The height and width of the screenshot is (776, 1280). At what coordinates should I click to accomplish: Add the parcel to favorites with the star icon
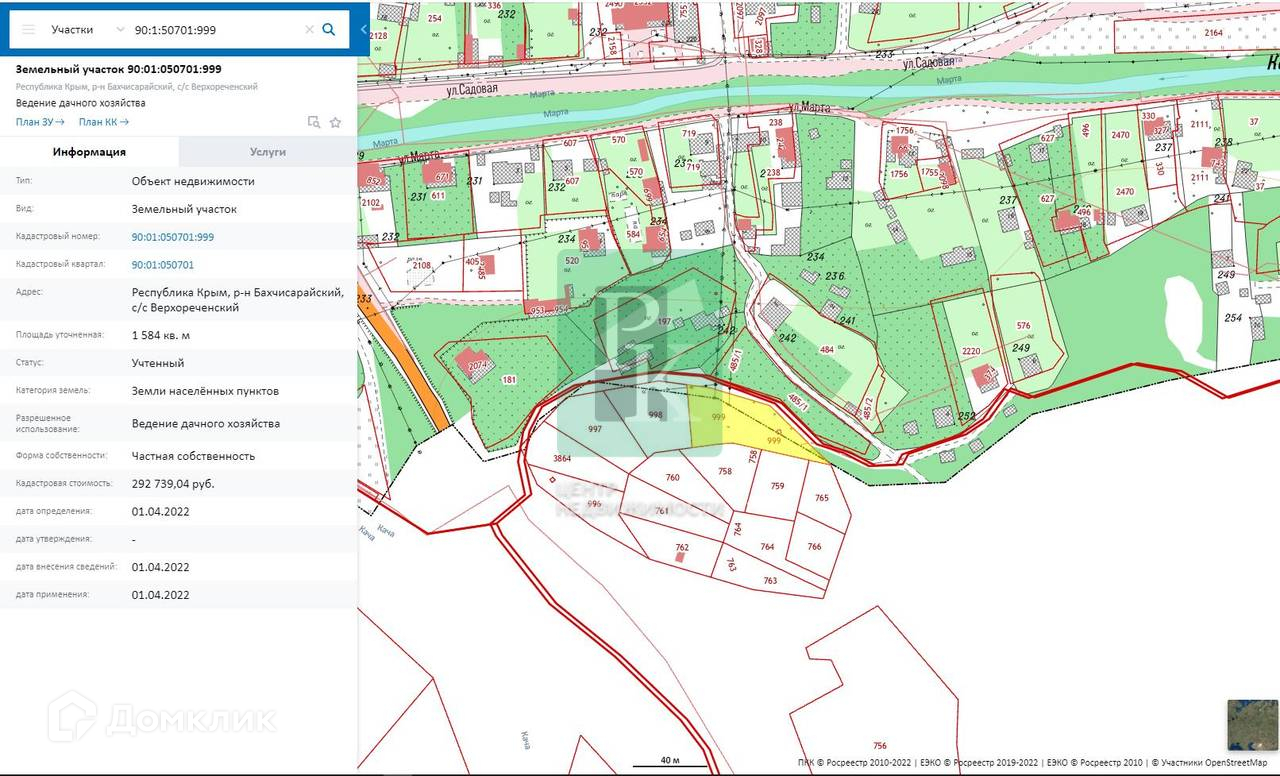[336, 122]
